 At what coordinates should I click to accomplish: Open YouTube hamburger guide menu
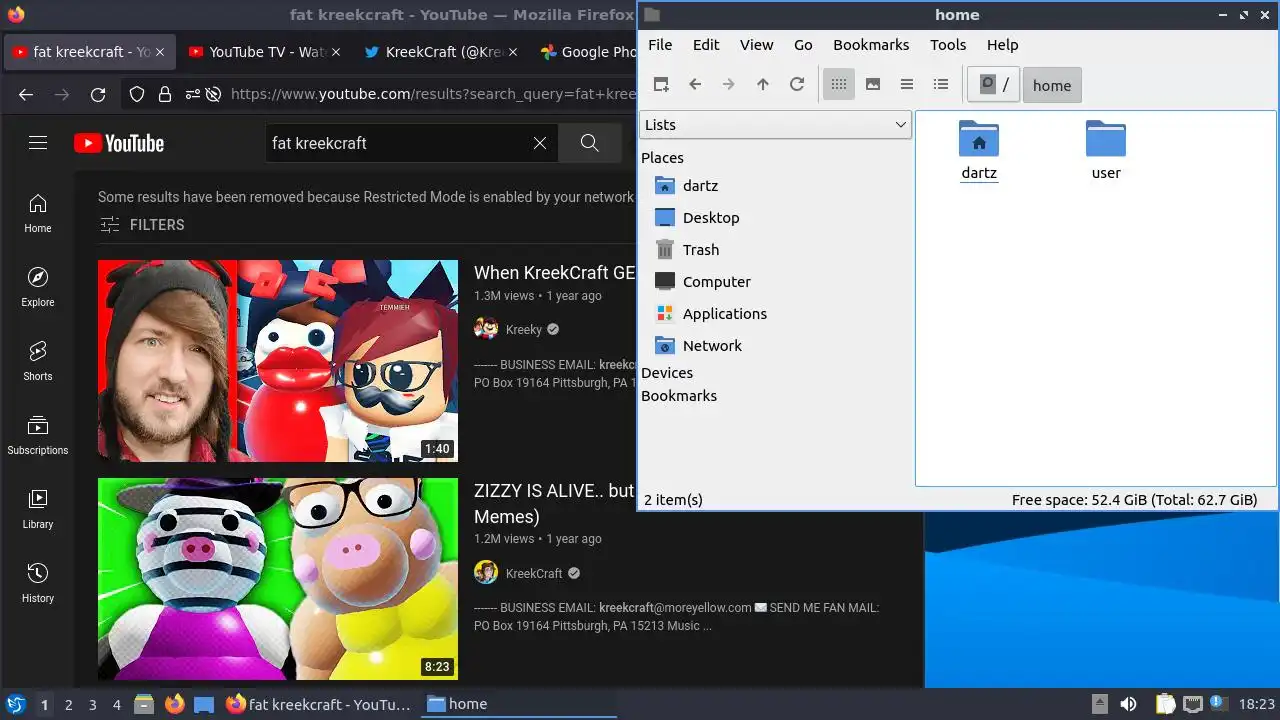[x=38, y=143]
